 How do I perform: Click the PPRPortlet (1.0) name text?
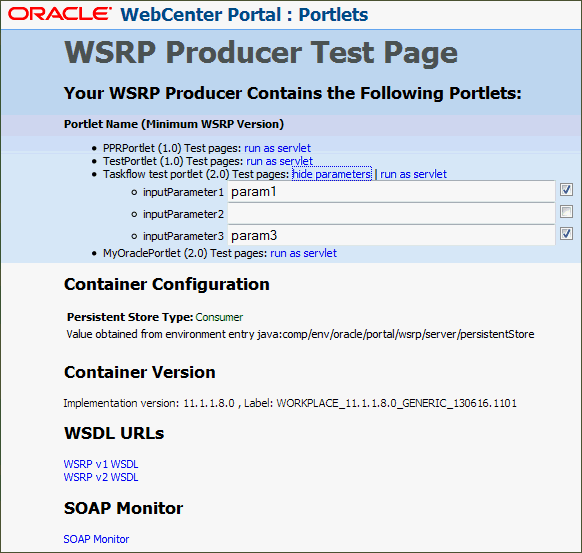coord(142,148)
